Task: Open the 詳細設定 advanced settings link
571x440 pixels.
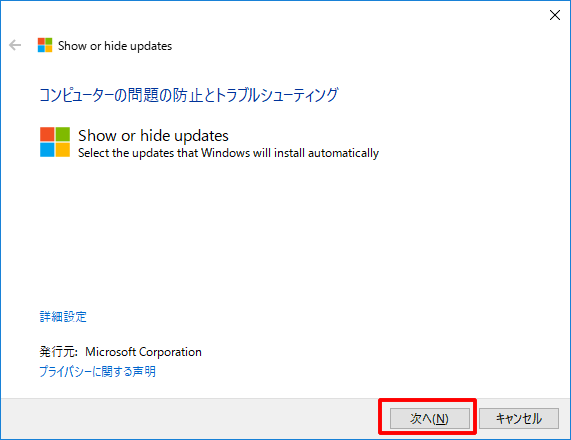Action: pos(63,317)
